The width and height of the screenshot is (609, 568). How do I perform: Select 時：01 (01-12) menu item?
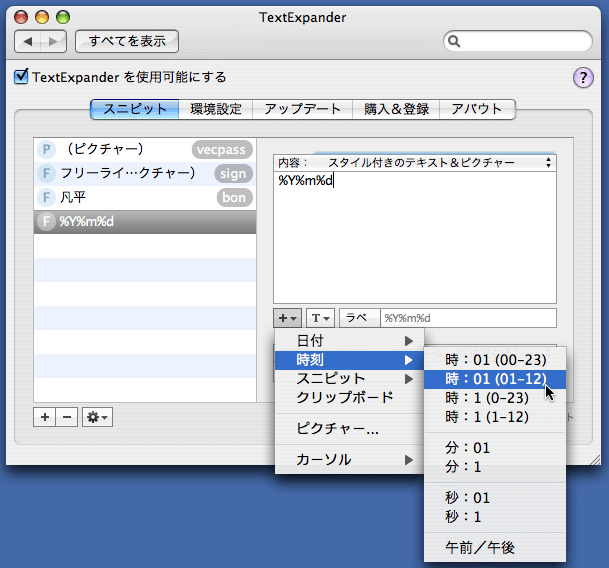(x=495, y=379)
